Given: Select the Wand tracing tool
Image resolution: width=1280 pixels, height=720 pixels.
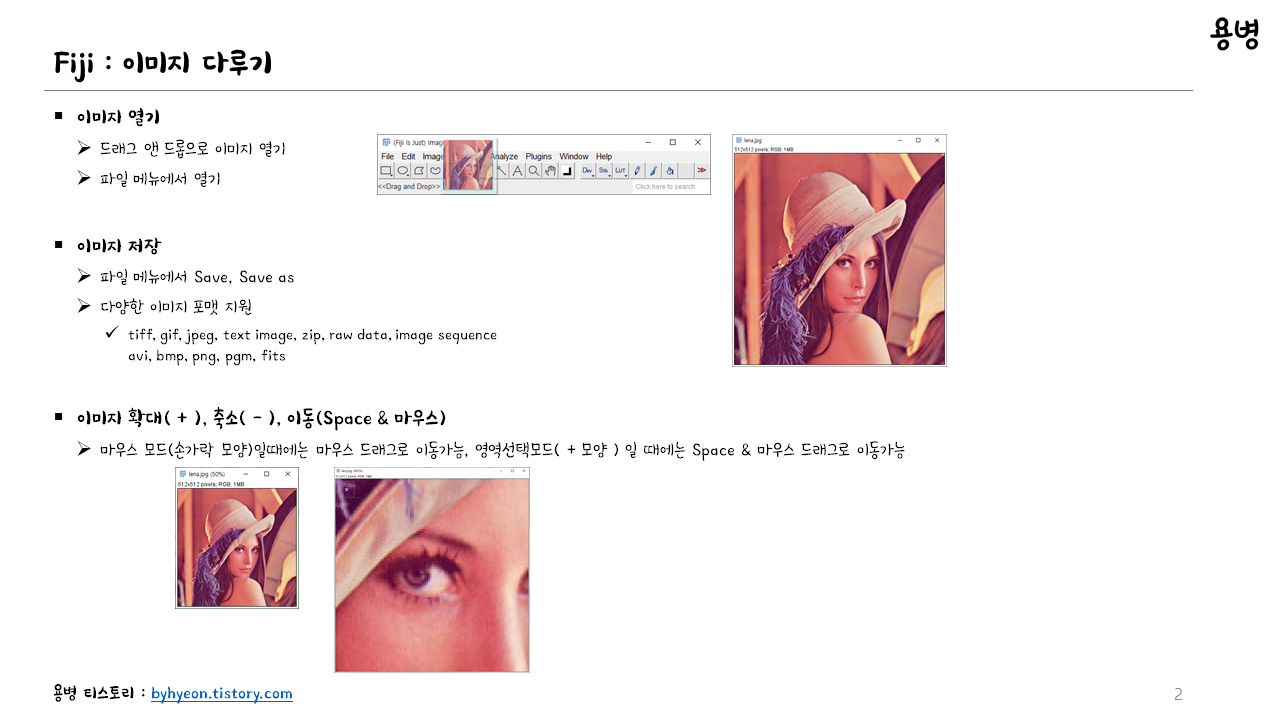Looking at the screenshot, I should coord(502,171).
